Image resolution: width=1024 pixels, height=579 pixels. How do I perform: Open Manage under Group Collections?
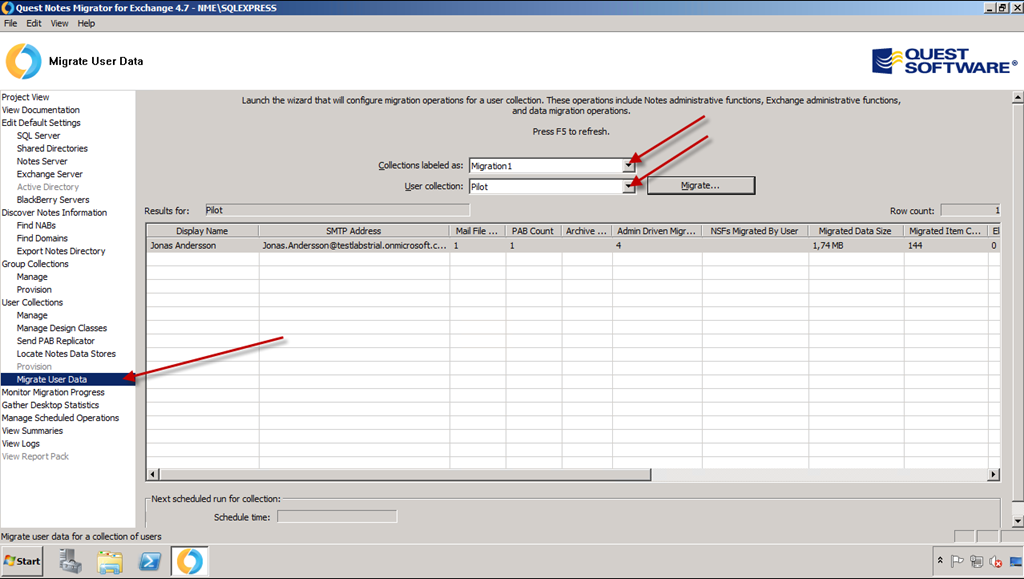click(x=32, y=277)
